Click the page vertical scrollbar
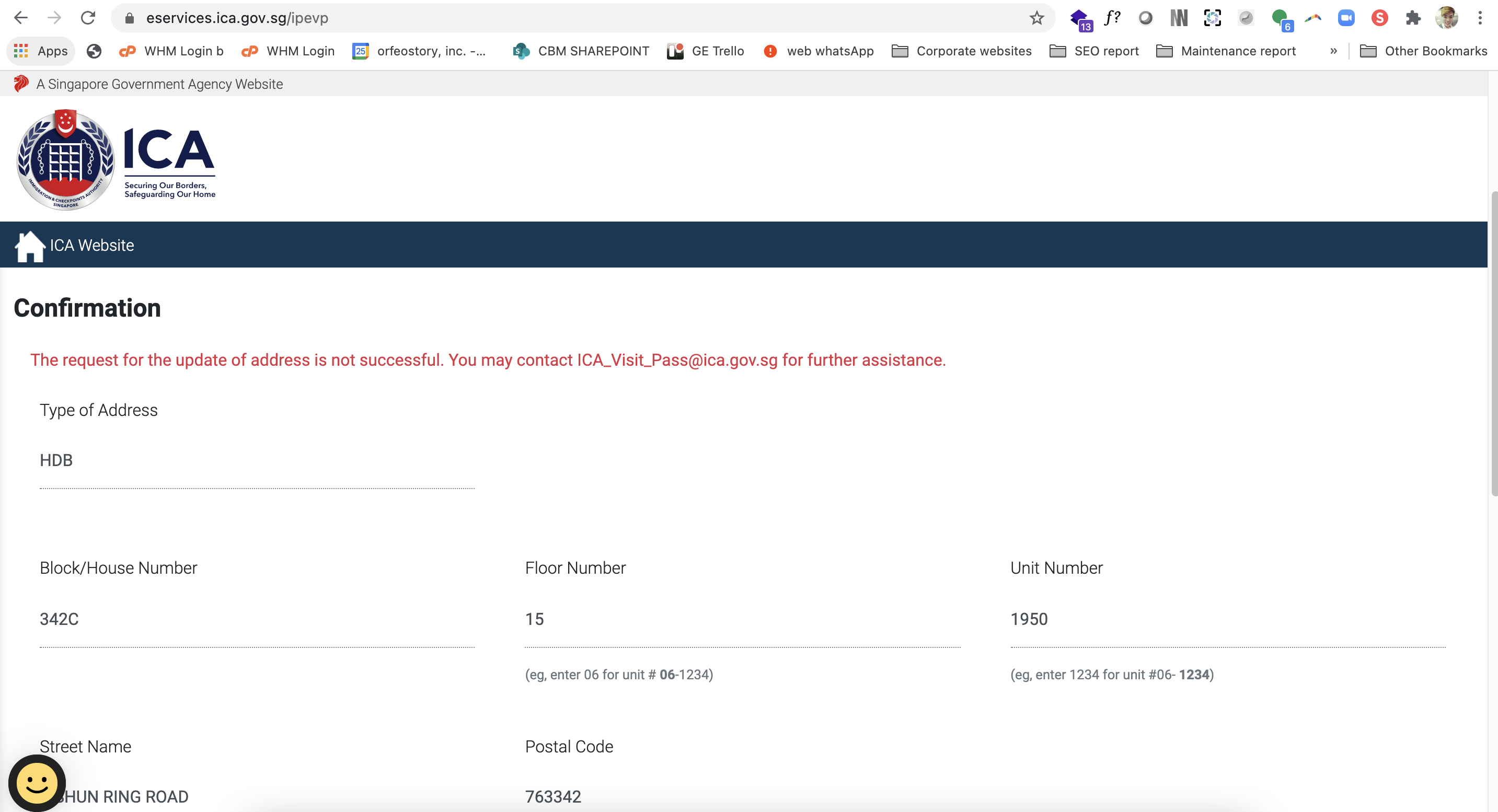Image resolution: width=1498 pixels, height=812 pixels. [1493, 343]
